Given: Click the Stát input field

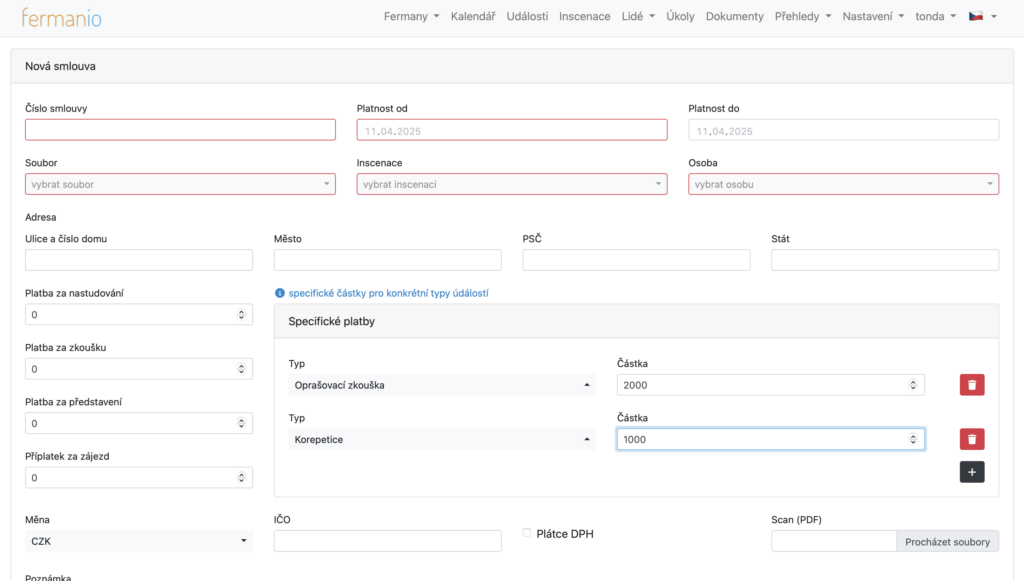Looking at the screenshot, I should (x=885, y=260).
